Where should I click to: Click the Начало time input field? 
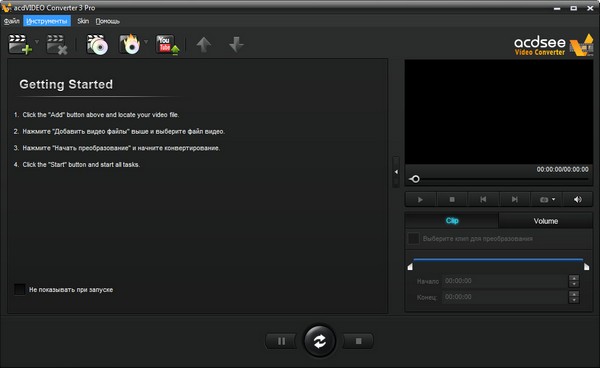click(x=505, y=281)
